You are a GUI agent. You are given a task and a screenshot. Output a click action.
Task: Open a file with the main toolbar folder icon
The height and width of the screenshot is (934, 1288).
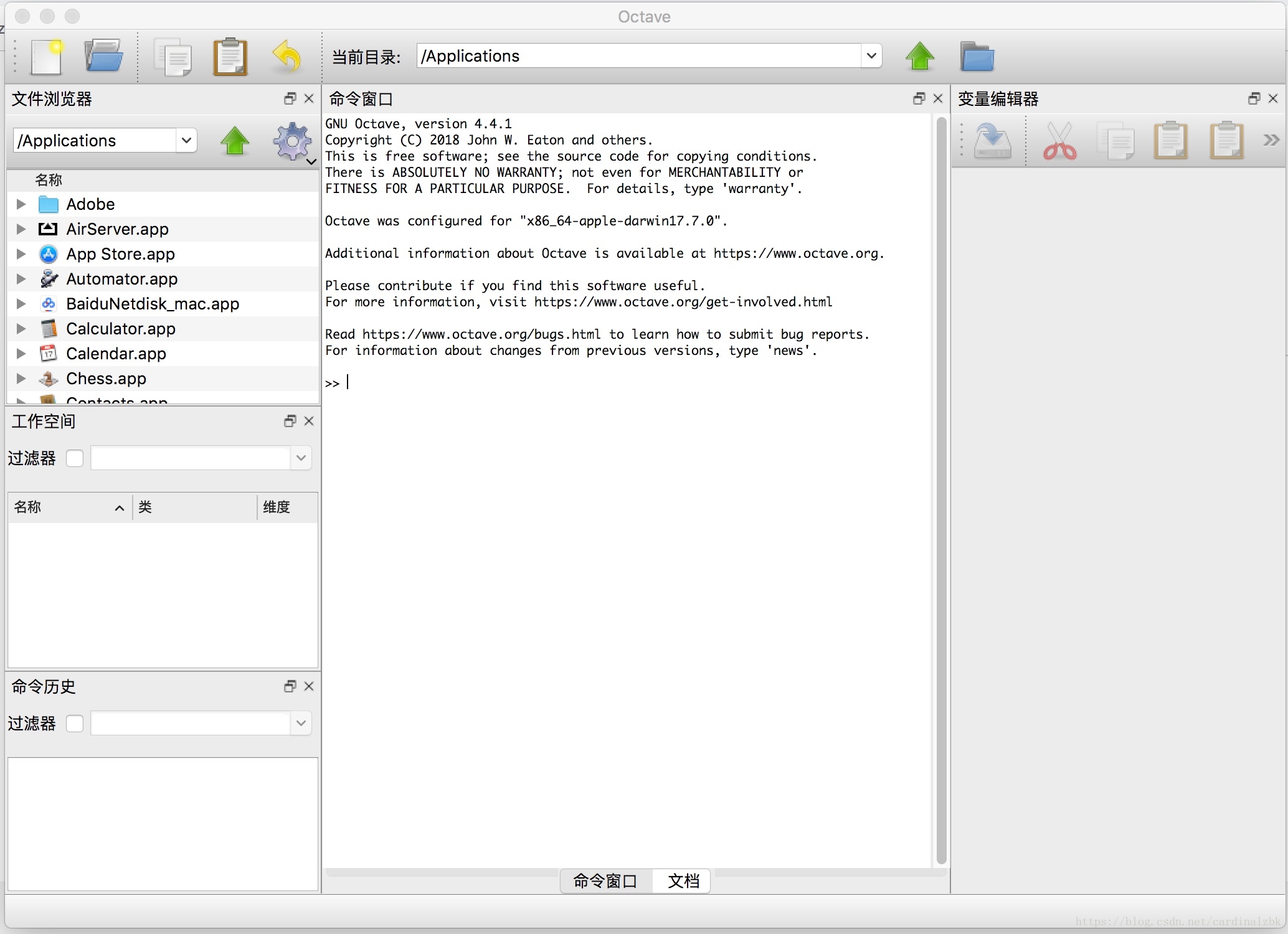click(103, 56)
